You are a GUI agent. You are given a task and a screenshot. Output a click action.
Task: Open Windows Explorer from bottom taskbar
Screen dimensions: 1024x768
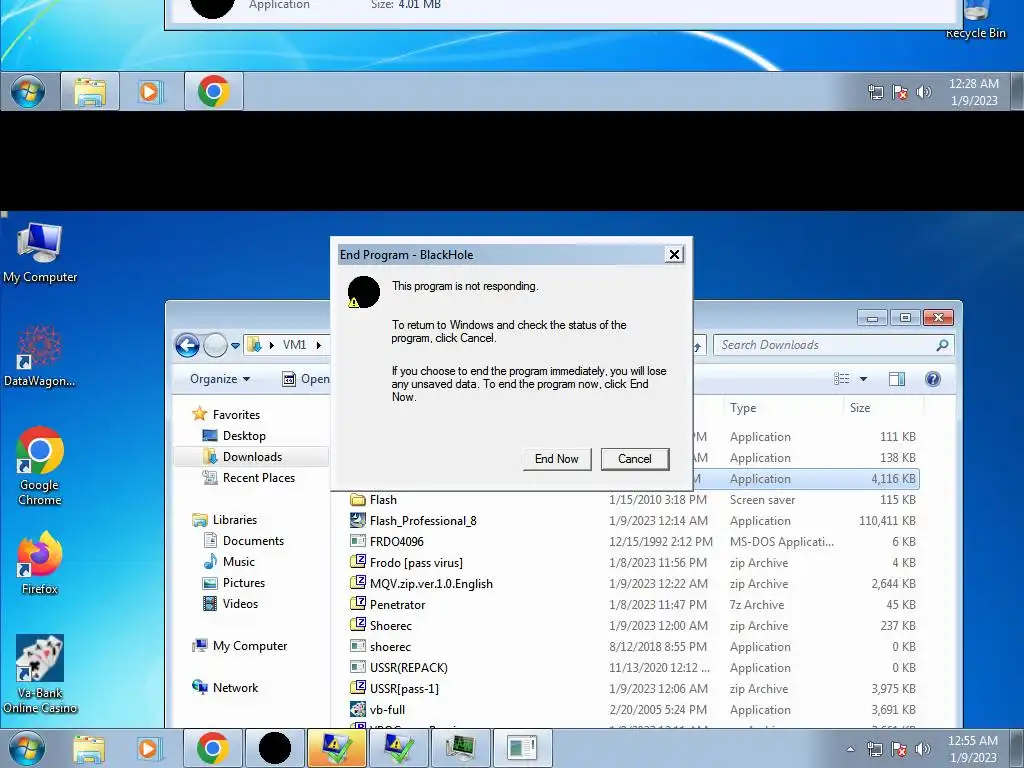pyautogui.click(x=89, y=748)
